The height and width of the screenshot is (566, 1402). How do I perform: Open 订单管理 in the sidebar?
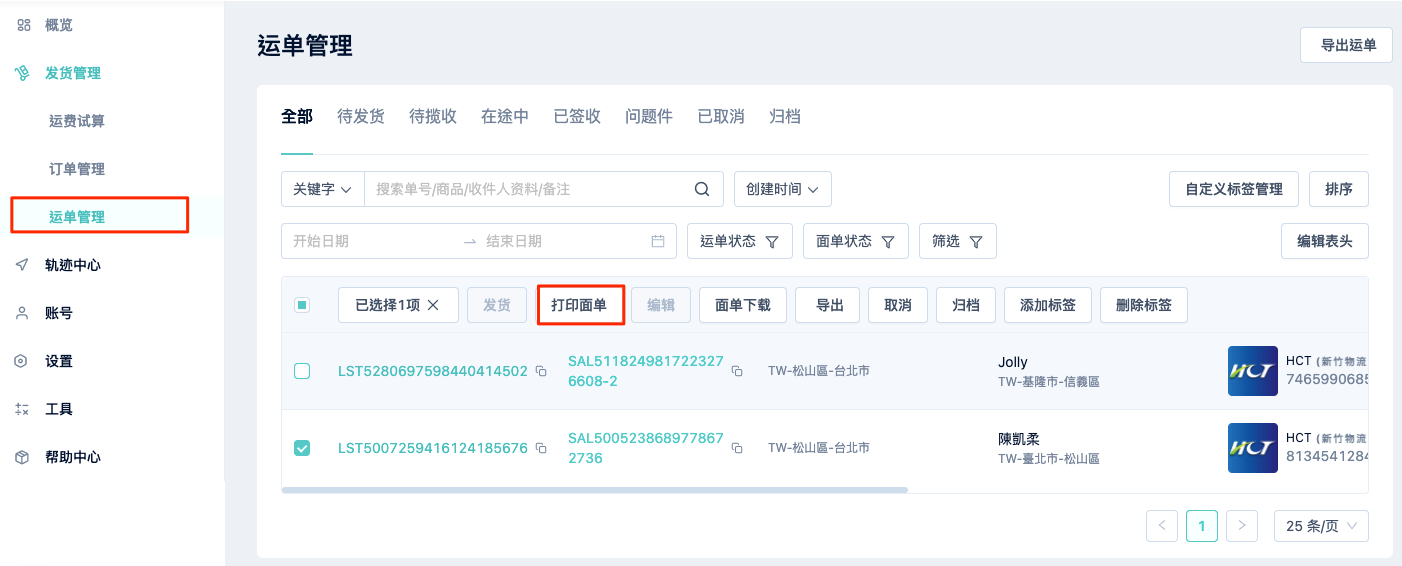(77, 169)
